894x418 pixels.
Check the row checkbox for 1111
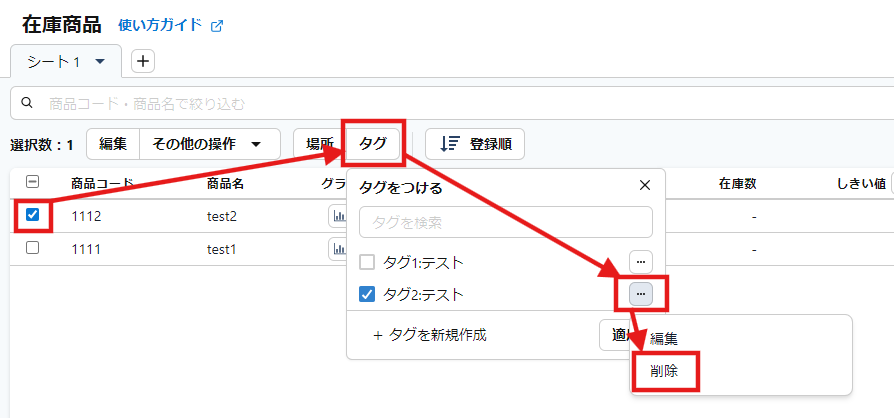point(32,248)
